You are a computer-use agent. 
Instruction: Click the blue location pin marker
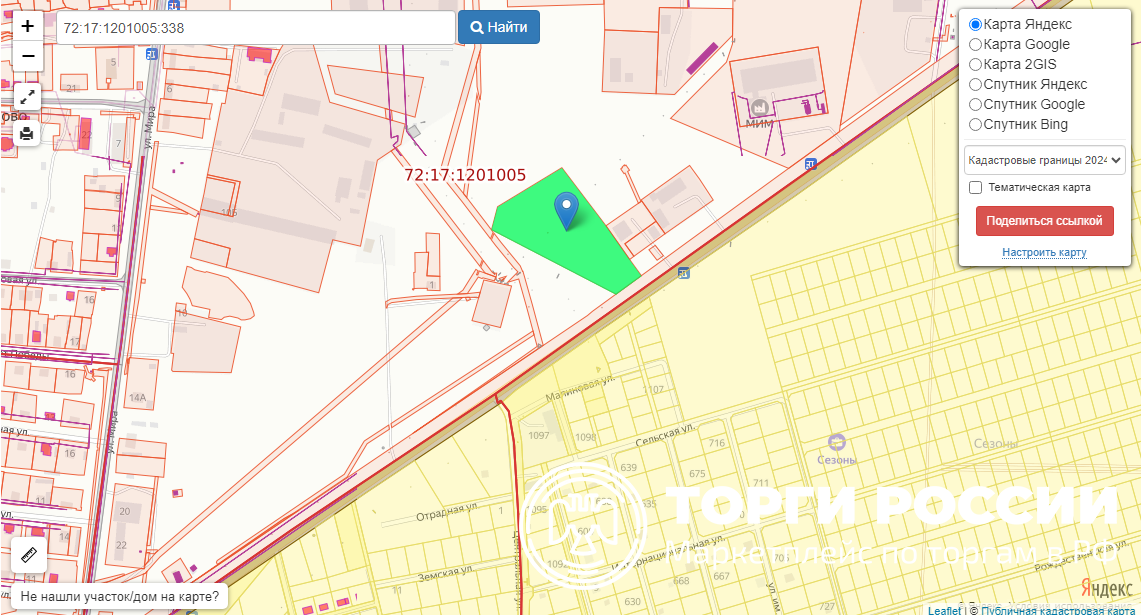pos(567,210)
